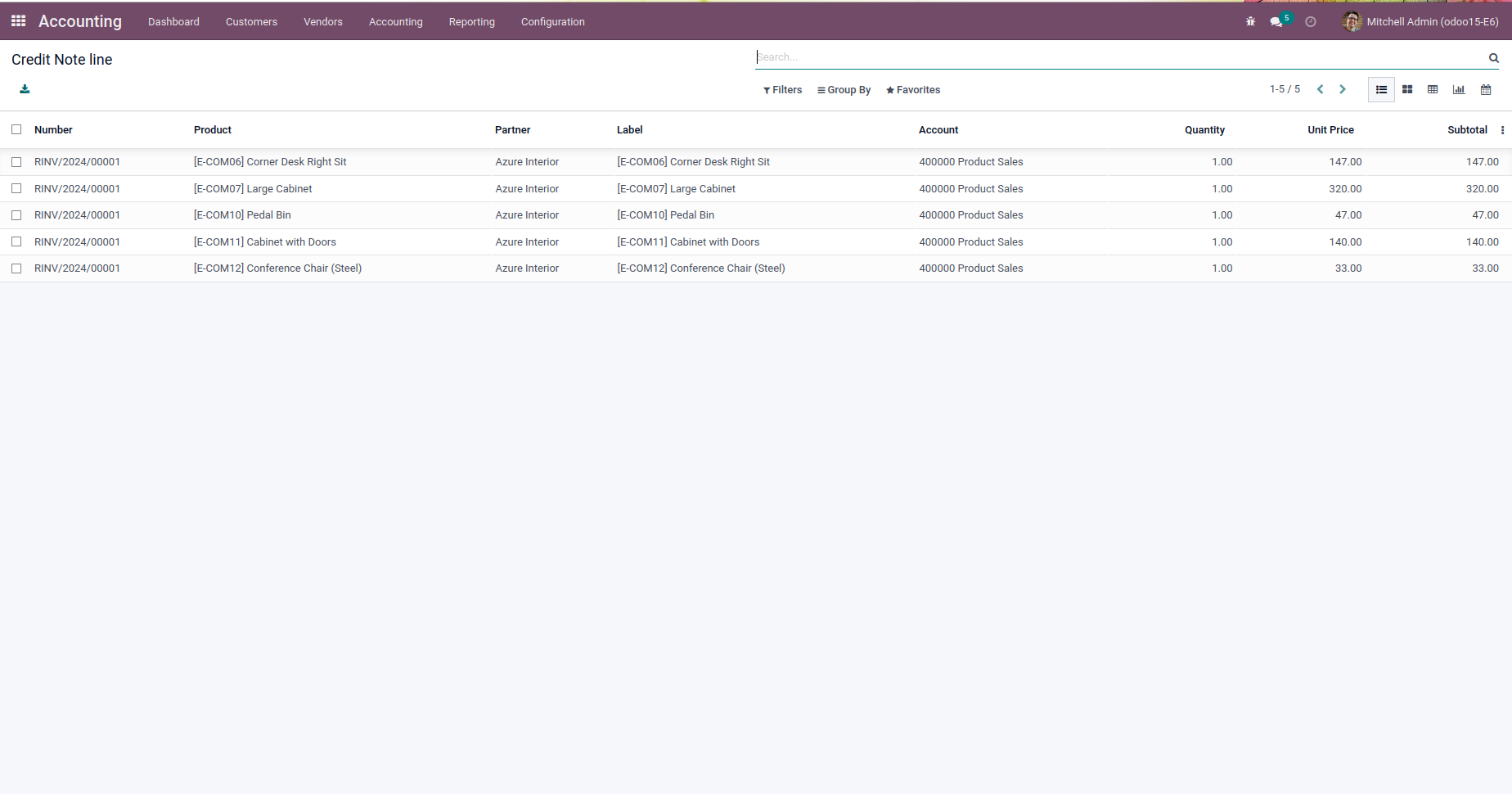Click the 33.00 unit price cell
The width and height of the screenshot is (1512, 794).
[x=1348, y=268]
